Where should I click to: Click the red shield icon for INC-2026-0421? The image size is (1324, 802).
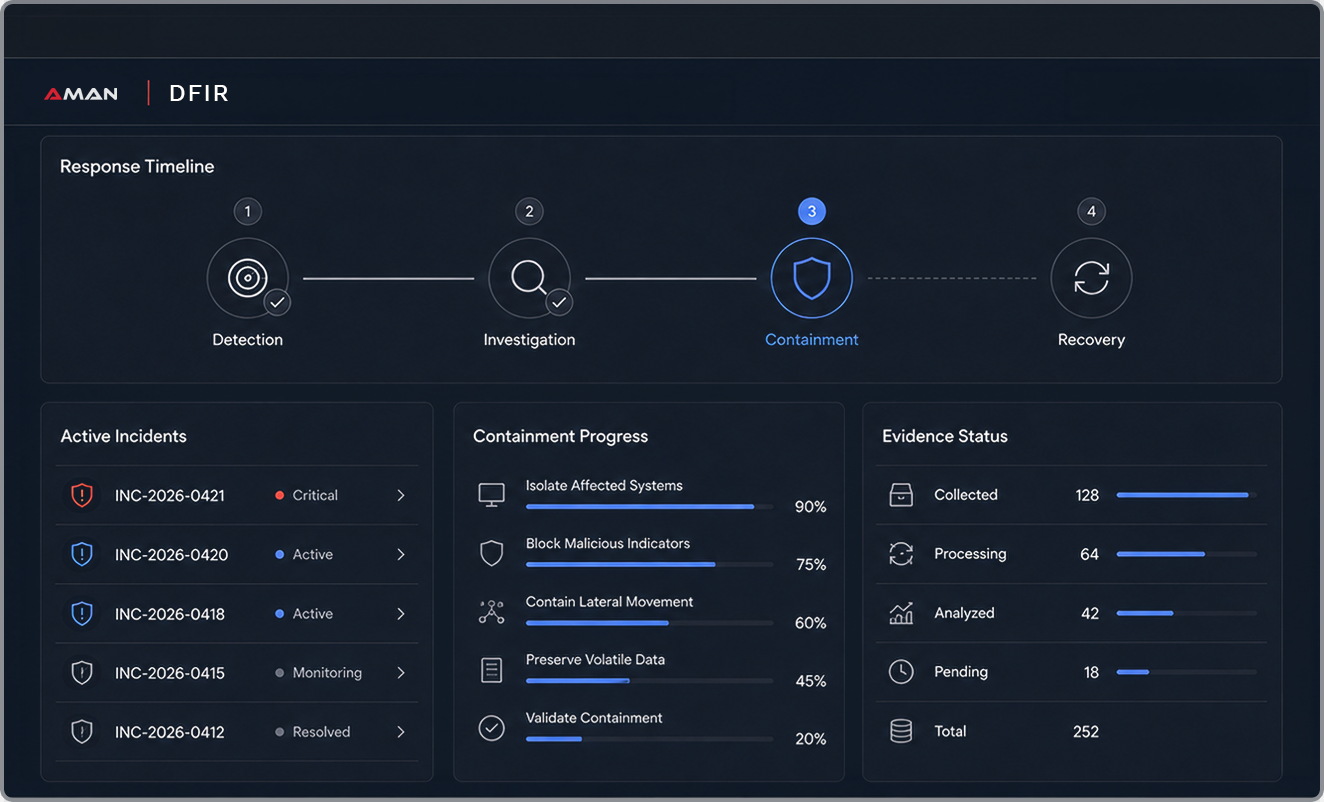(82, 495)
